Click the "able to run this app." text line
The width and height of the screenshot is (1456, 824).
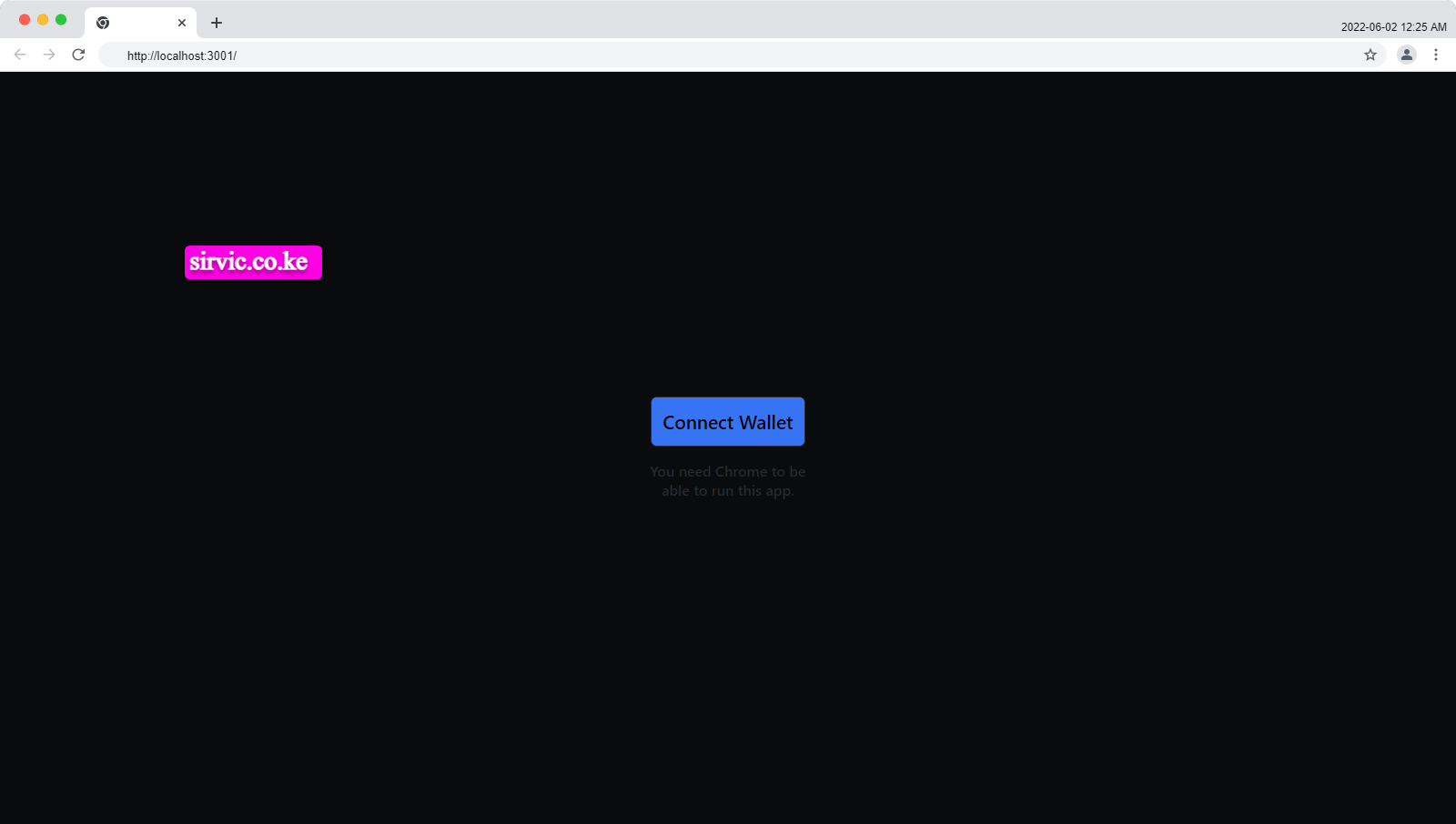[x=727, y=491]
